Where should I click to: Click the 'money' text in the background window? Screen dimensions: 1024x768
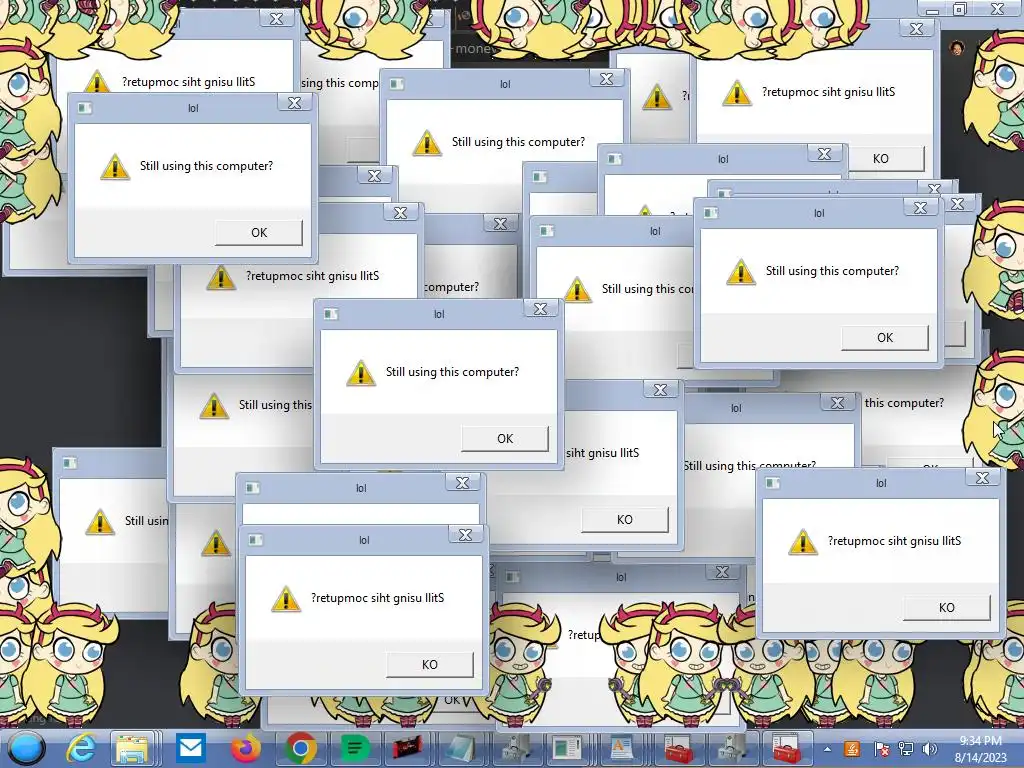[476, 48]
